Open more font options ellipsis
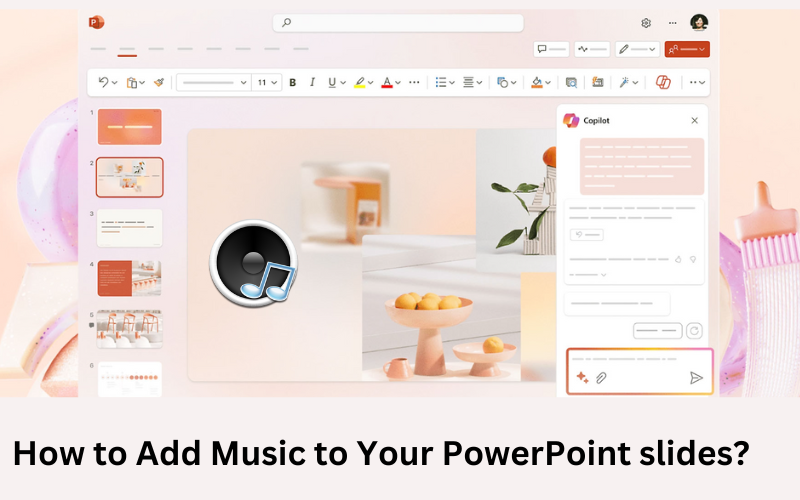The height and width of the screenshot is (500, 800). click(x=414, y=82)
